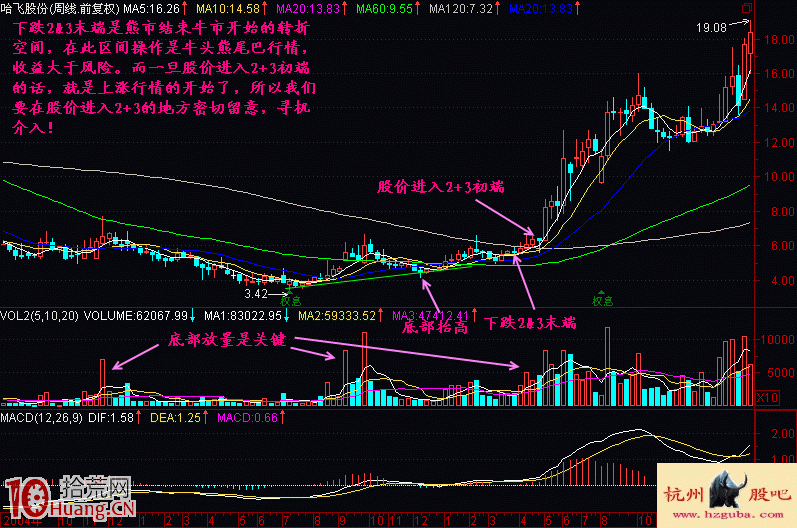Image resolution: width=797 pixels, height=528 pixels.
Task: Click the X10 volume multiplier box
Action: 768,397
